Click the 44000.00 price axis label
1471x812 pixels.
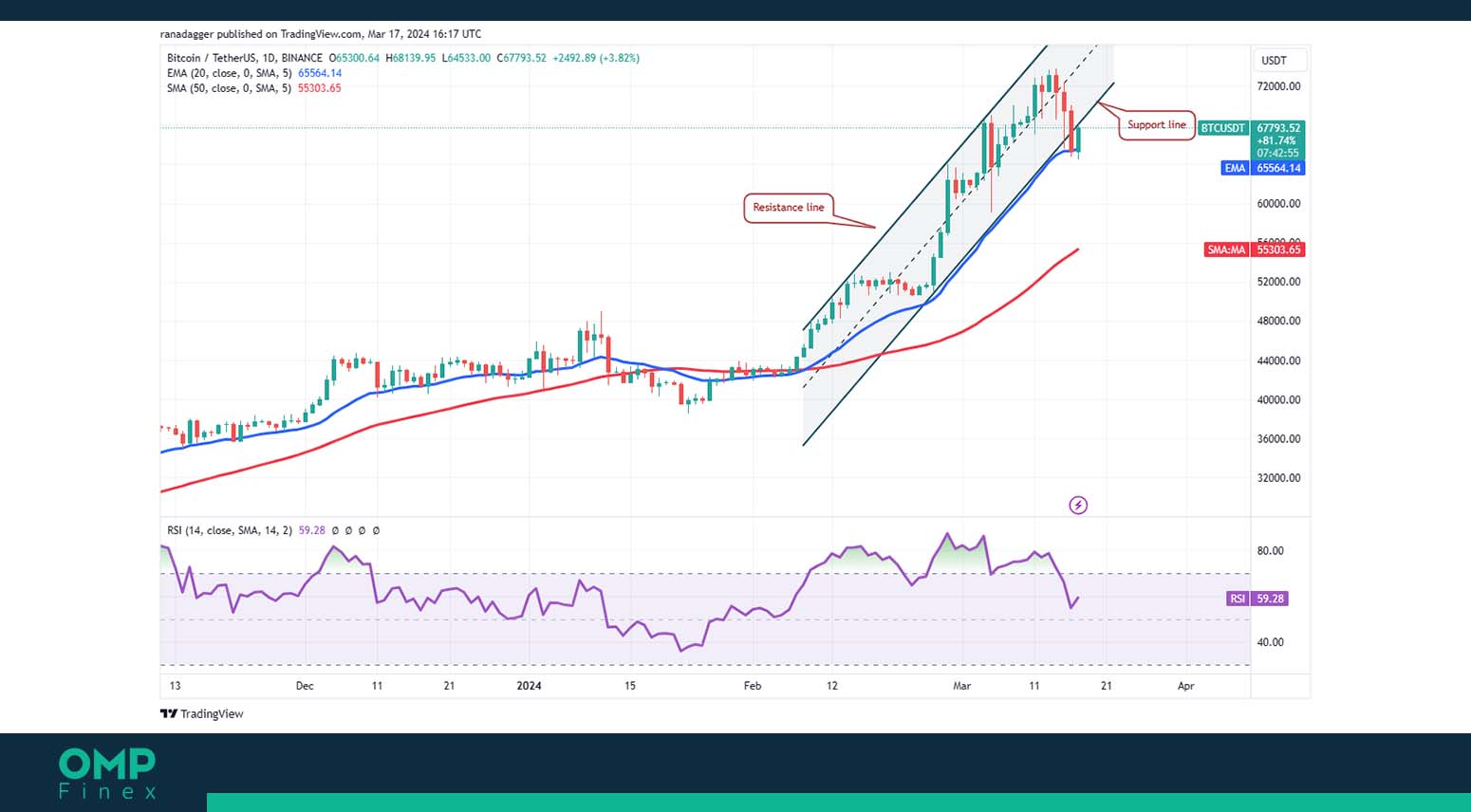(1278, 360)
